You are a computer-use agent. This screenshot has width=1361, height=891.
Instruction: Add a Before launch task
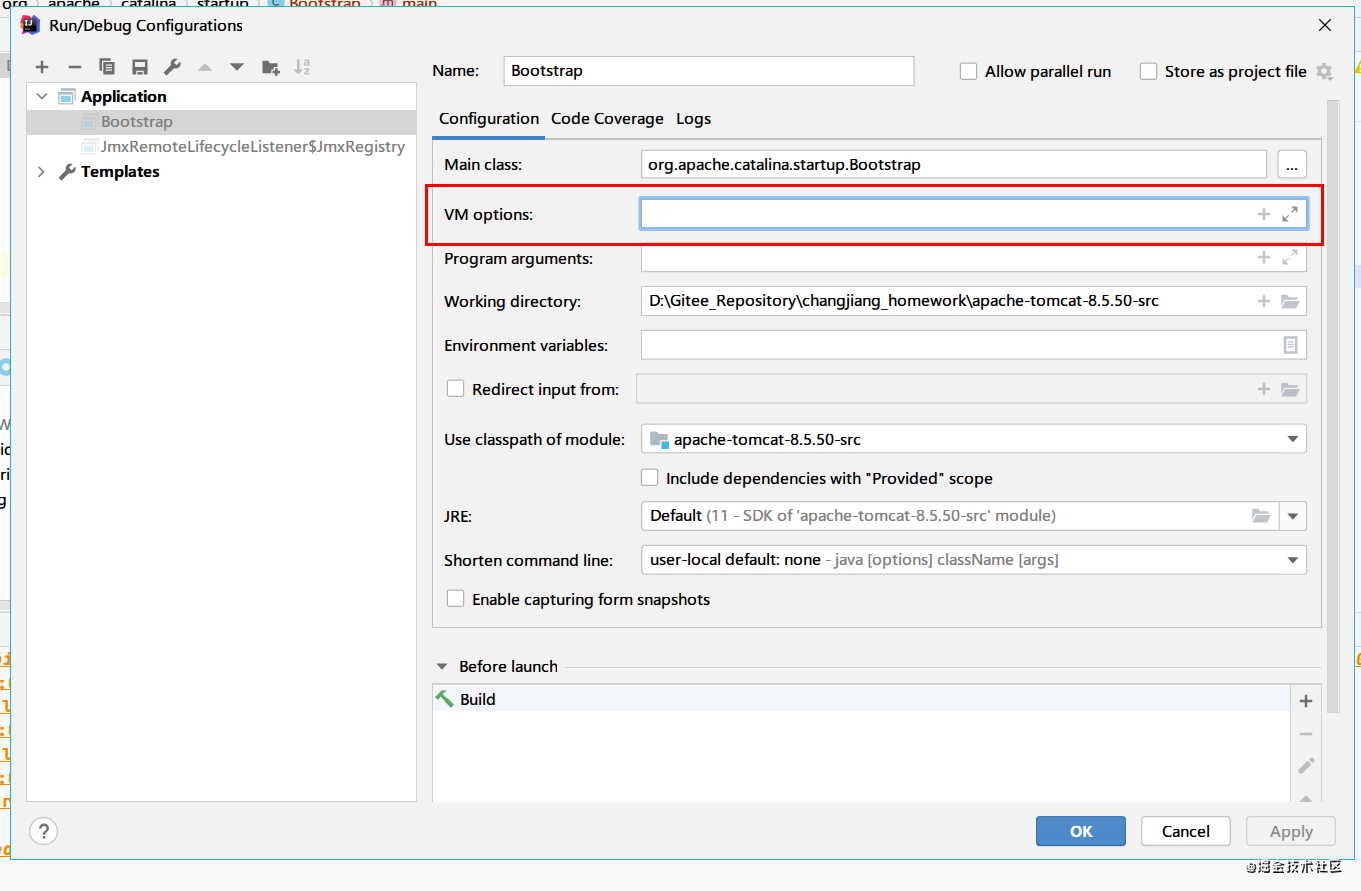coord(1305,701)
